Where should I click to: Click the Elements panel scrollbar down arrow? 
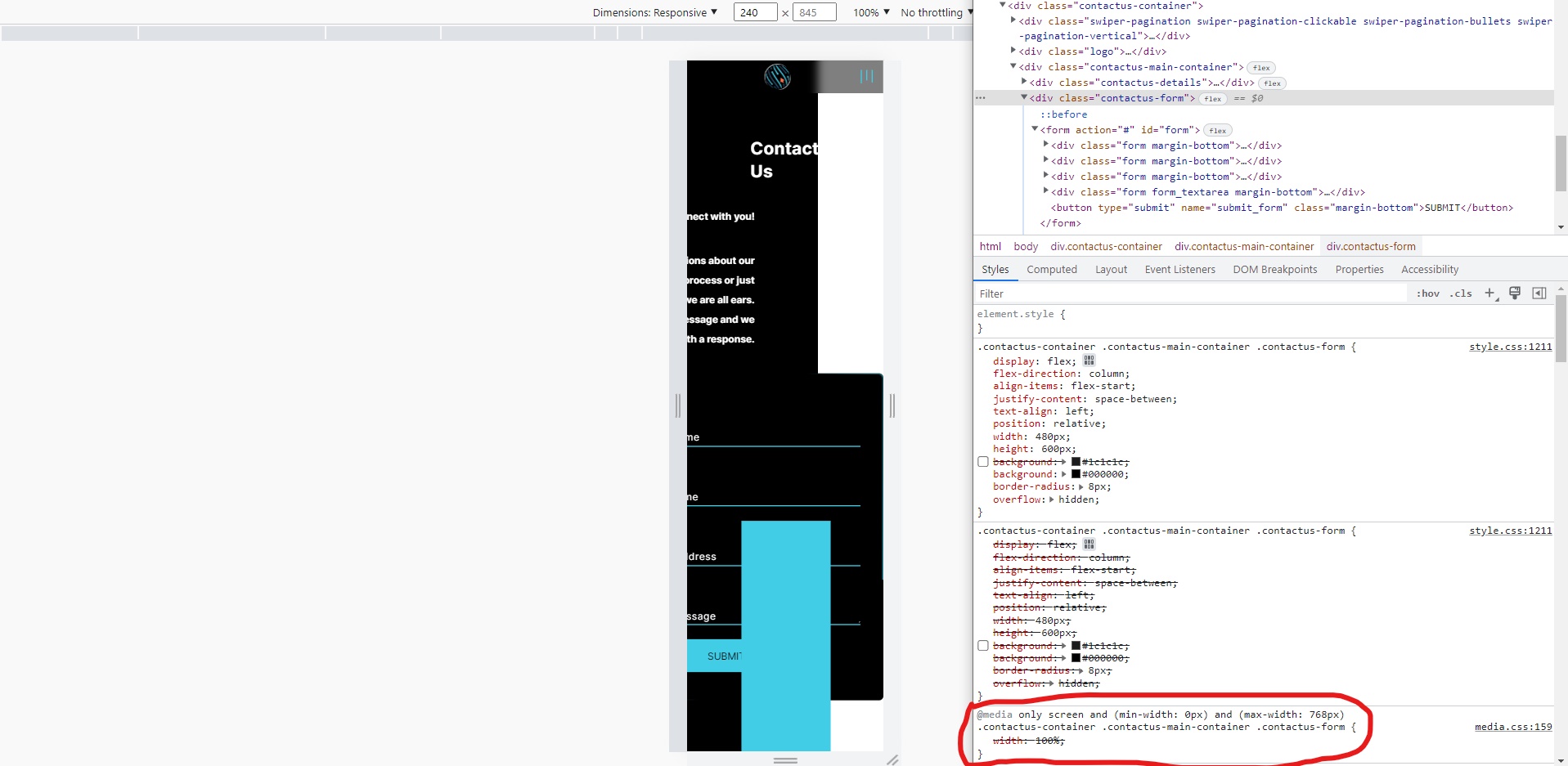(1561, 227)
